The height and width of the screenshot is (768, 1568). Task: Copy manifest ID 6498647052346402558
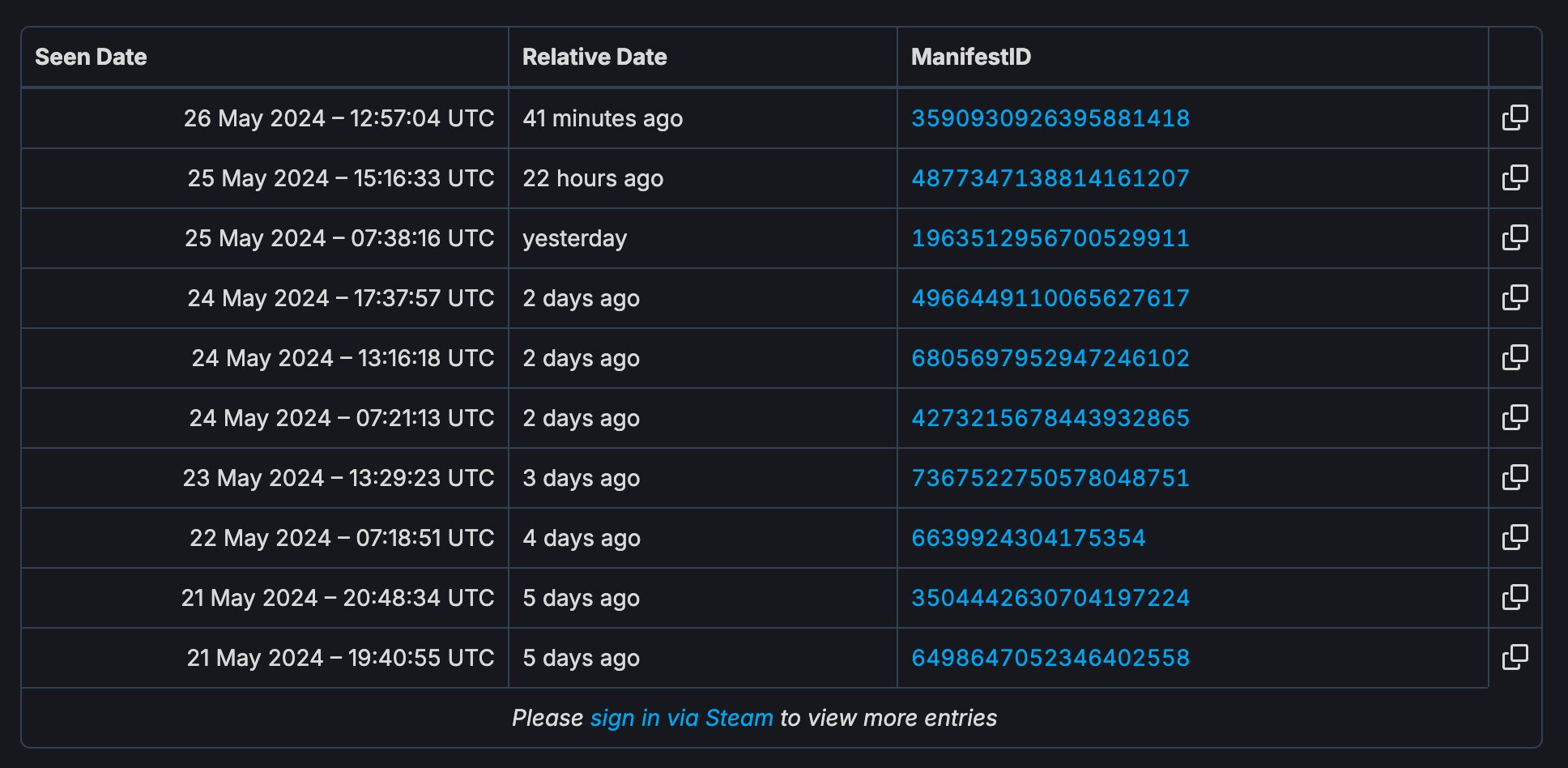pyautogui.click(x=1515, y=657)
